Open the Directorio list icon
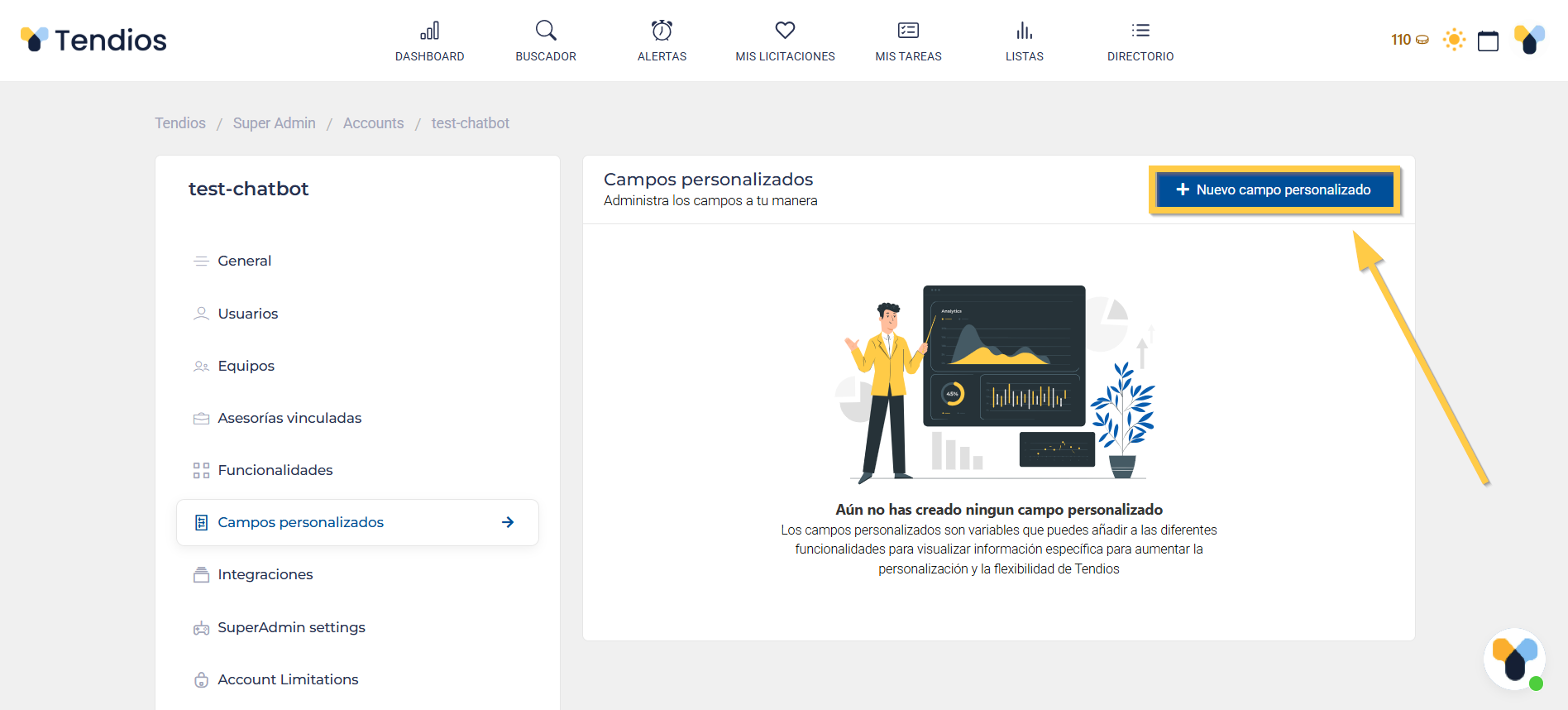Screen dimensions: 1568x710 1140,31
